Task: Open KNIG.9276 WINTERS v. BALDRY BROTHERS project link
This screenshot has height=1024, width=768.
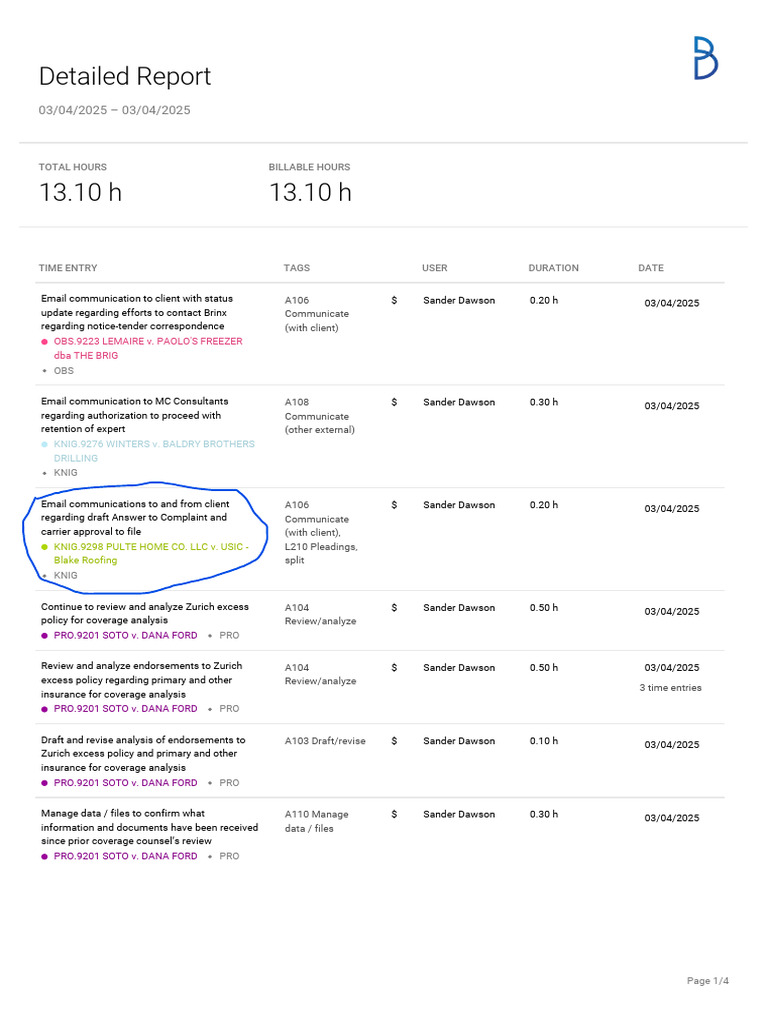Action: click(x=153, y=444)
